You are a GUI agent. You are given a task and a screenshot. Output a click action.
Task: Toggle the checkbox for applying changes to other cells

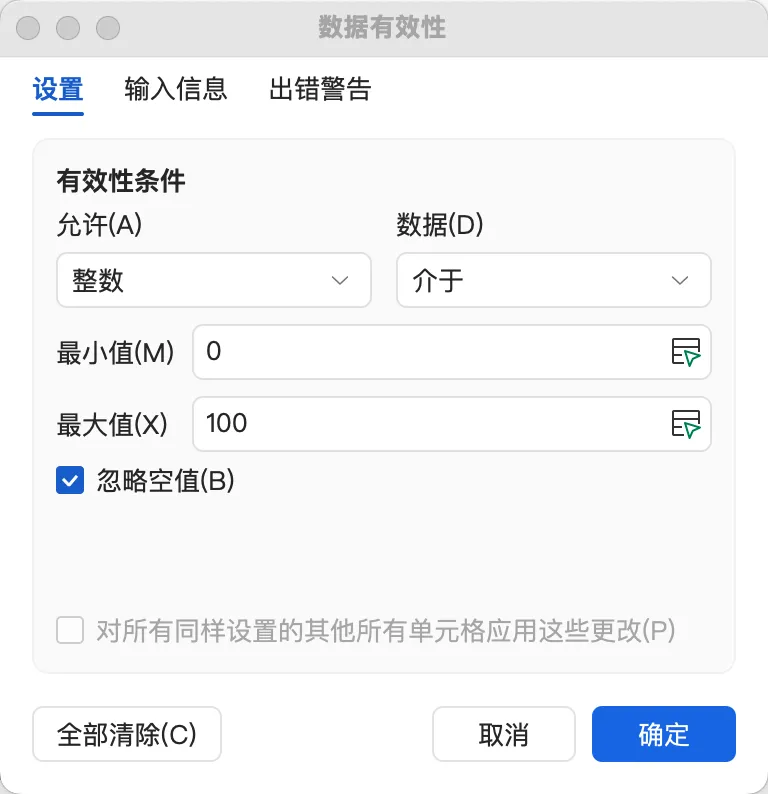coord(70,630)
